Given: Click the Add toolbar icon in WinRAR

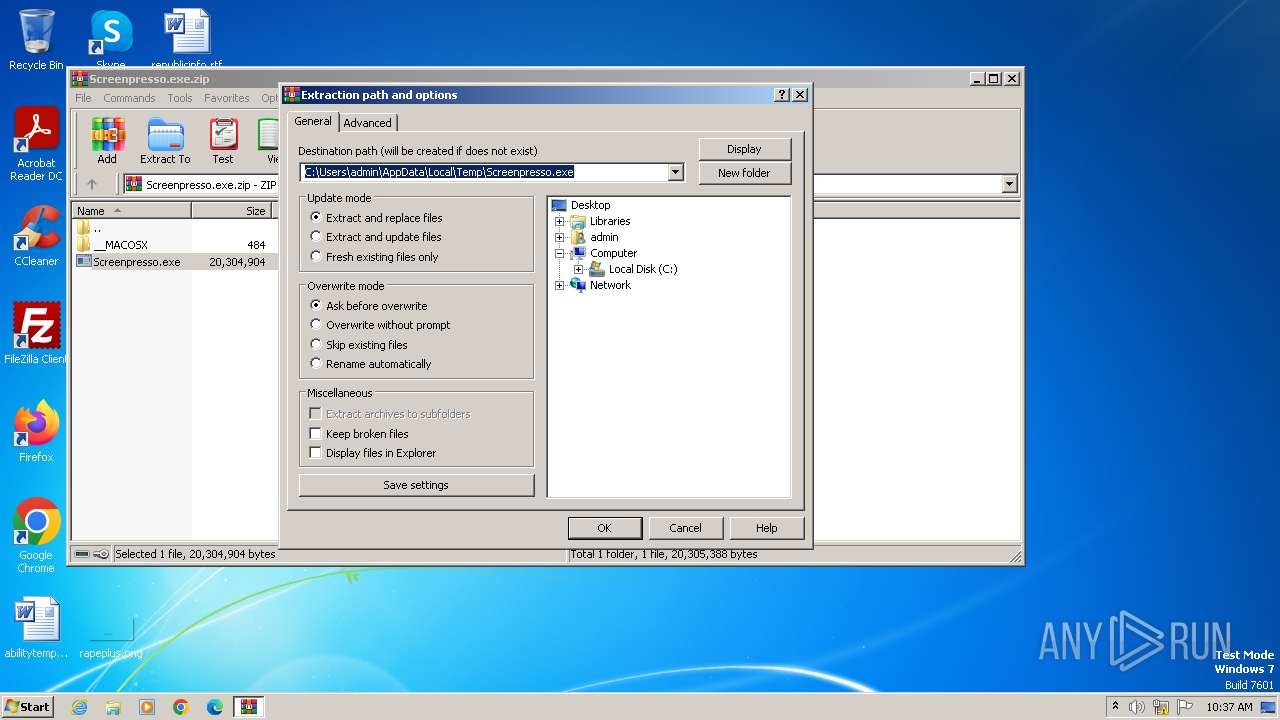Looking at the screenshot, I should pos(107,141).
